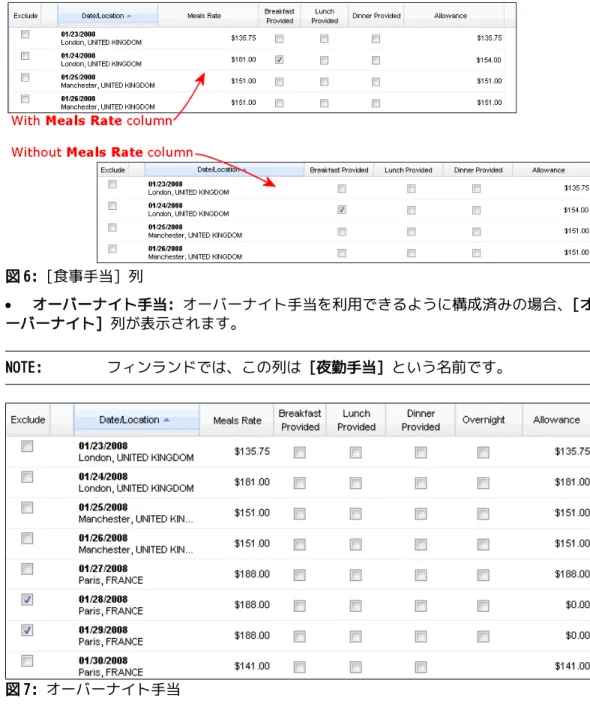This screenshot has height=704, width=590.
Task: Check Breakfast Provided for 01/25/2008 in Overnight table
Action: click(x=299, y=514)
